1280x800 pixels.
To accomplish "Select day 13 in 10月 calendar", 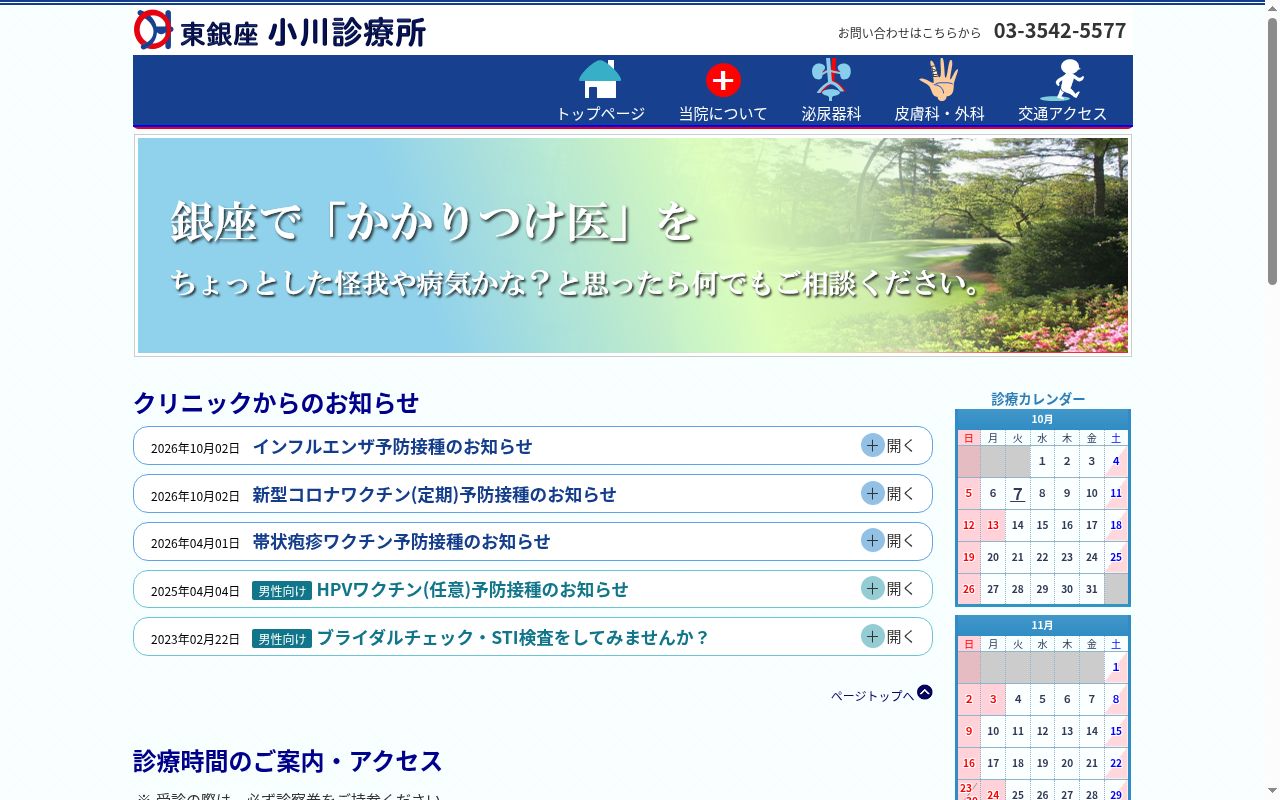I will 993,525.
